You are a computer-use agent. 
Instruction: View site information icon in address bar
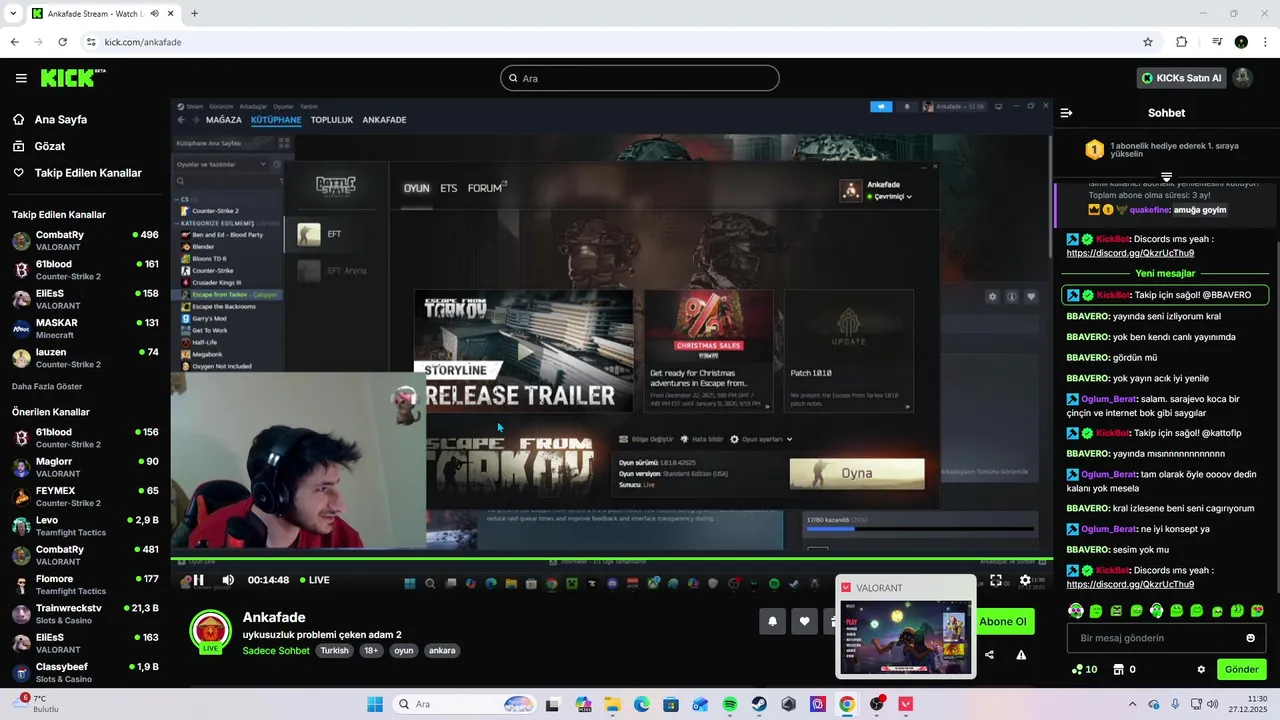pos(91,42)
